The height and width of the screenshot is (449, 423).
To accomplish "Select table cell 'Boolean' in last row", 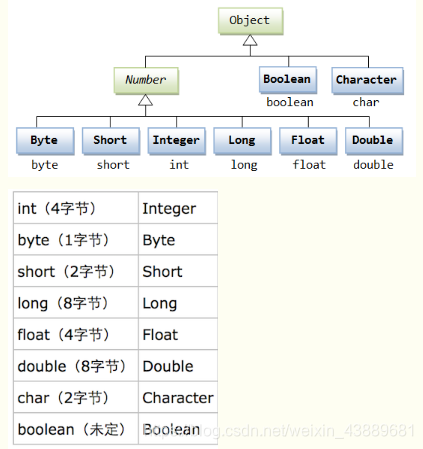I will tap(178, 429).
